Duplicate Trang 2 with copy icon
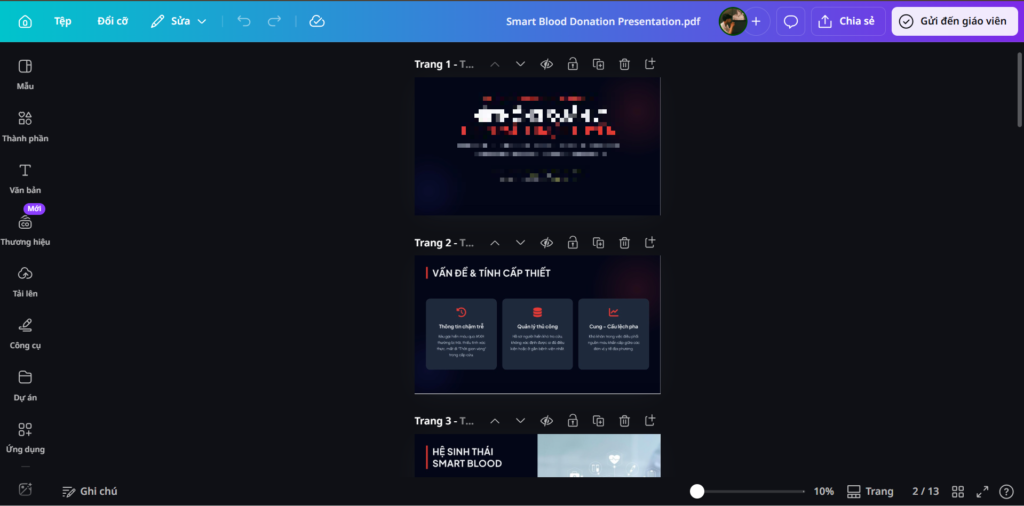The height and width of the screenshot is (506, 1024). (598, 243)
